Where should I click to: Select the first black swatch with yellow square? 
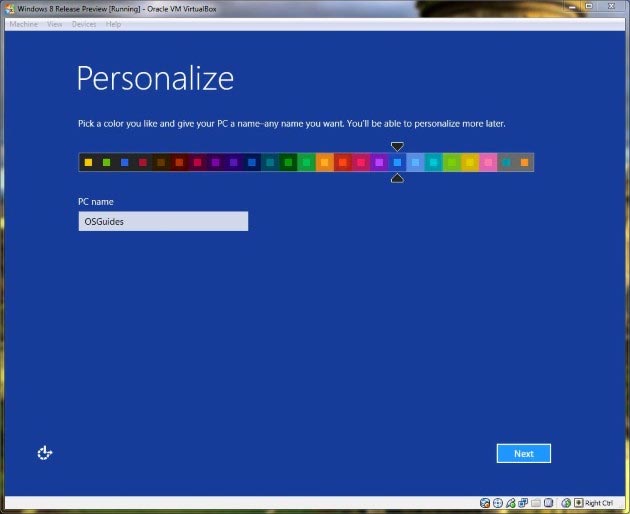pyautogui.click(x=88, y=162)
